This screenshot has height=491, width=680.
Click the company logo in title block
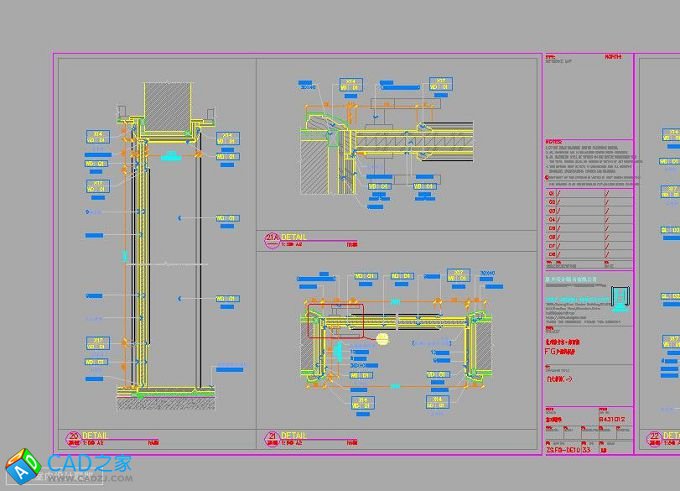click(621, 297)
